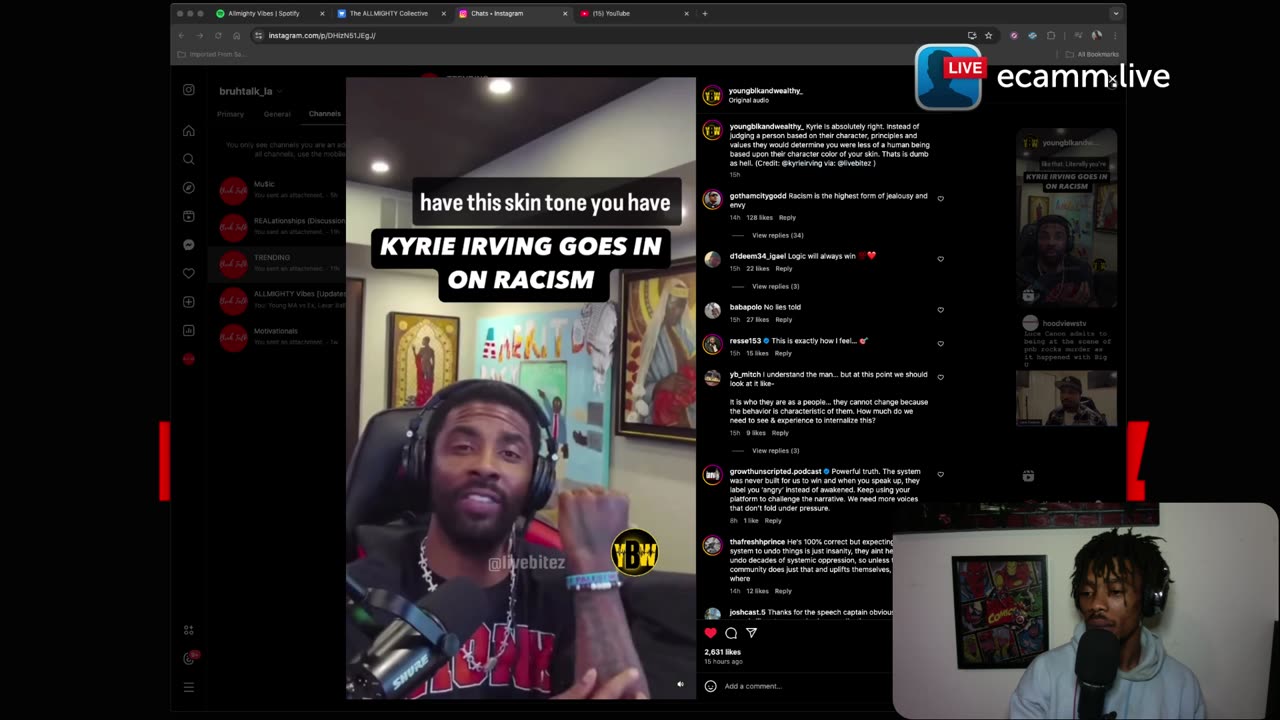This screenshot has width=1280, height=720.
Task: Open Explore compass icon in sidebar
Action: [188, 188]
